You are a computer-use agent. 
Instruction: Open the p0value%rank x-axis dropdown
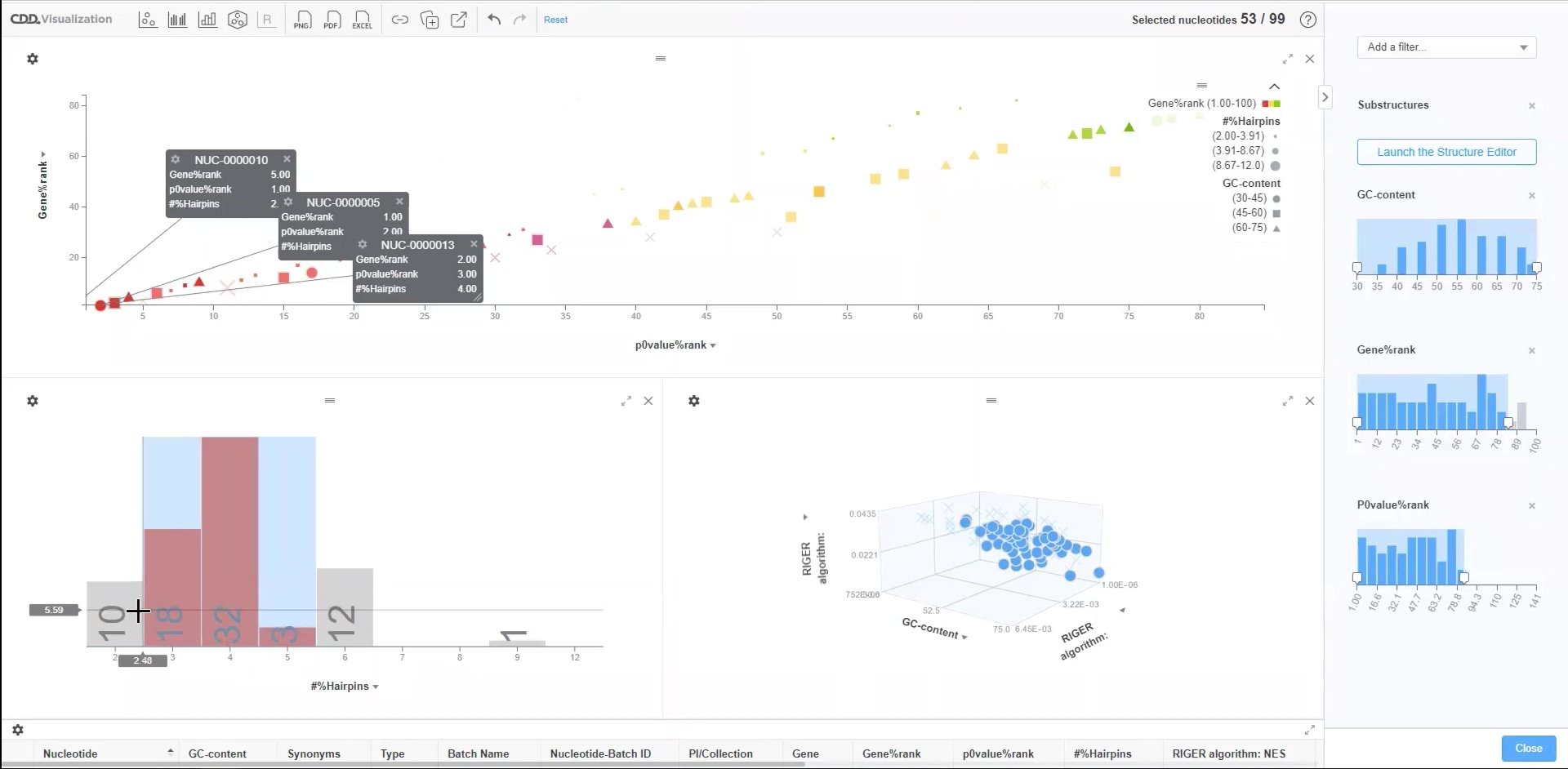coord(675,345)
